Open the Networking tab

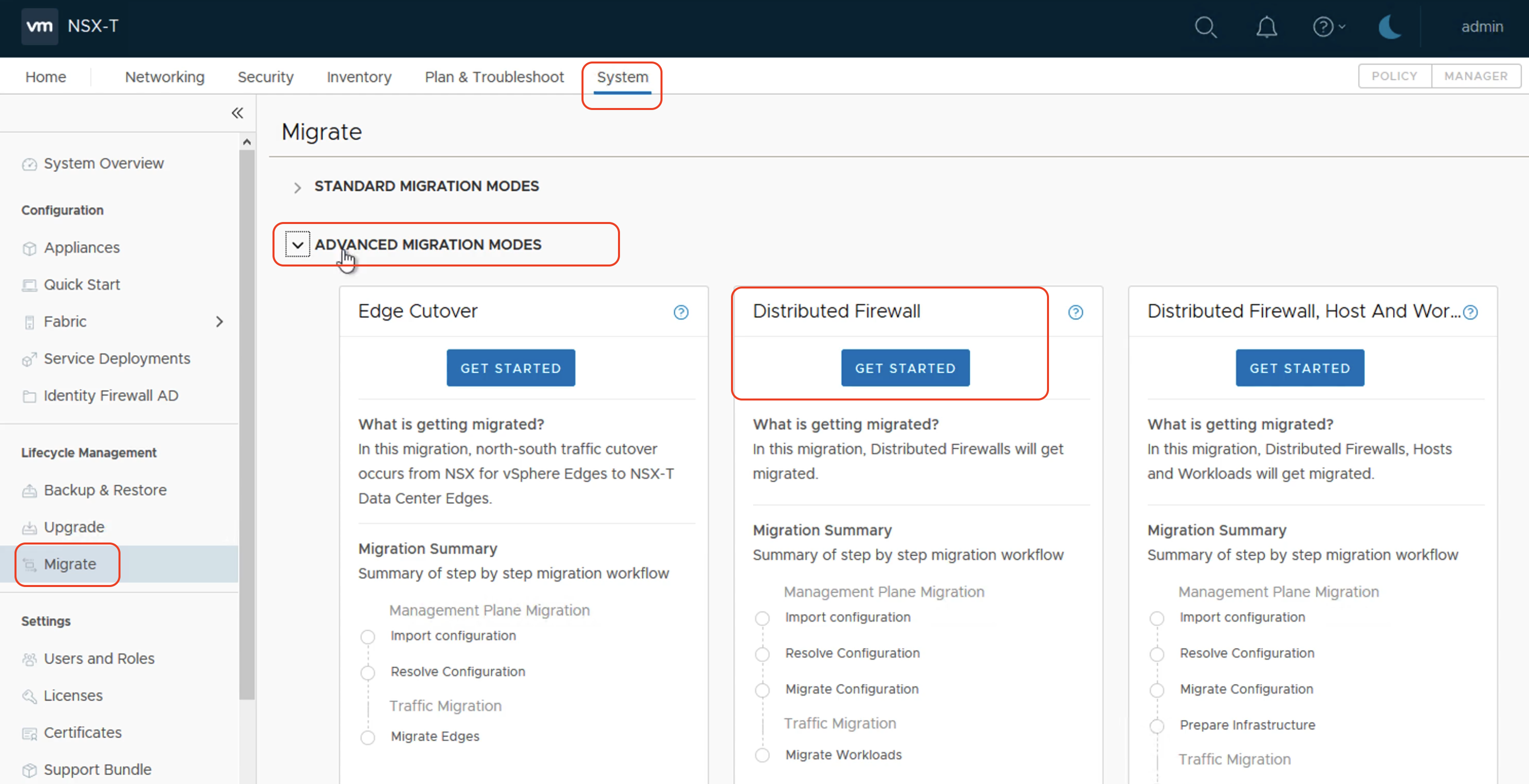[164, 76]
